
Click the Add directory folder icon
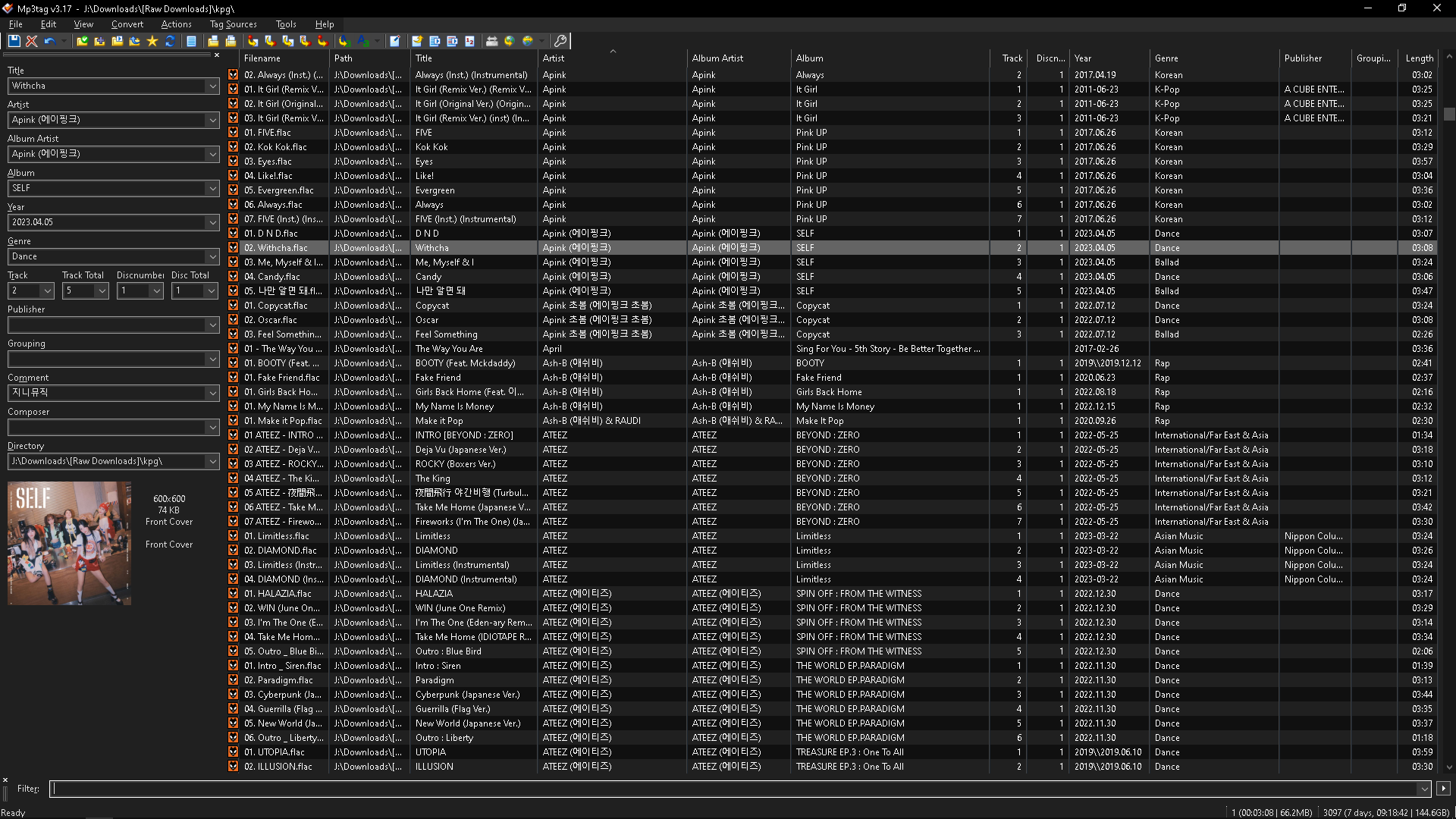coord(99,41)
